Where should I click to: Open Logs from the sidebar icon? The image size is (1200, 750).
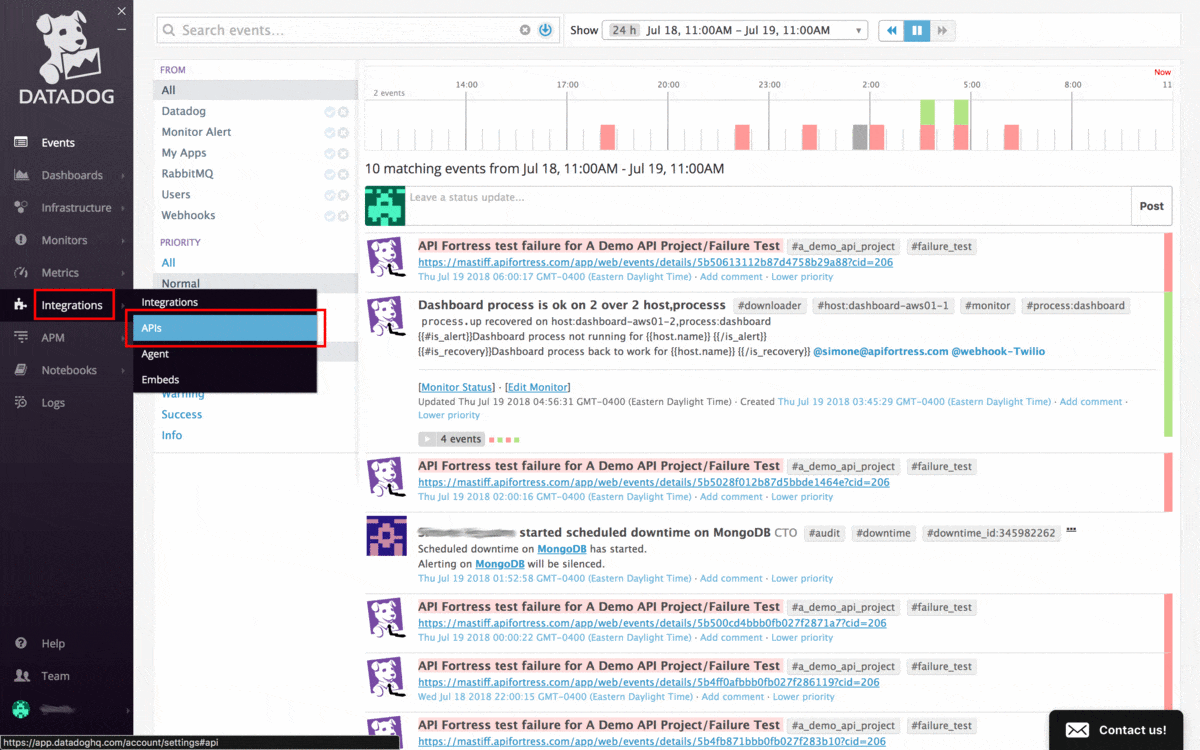tap(21, 403)
